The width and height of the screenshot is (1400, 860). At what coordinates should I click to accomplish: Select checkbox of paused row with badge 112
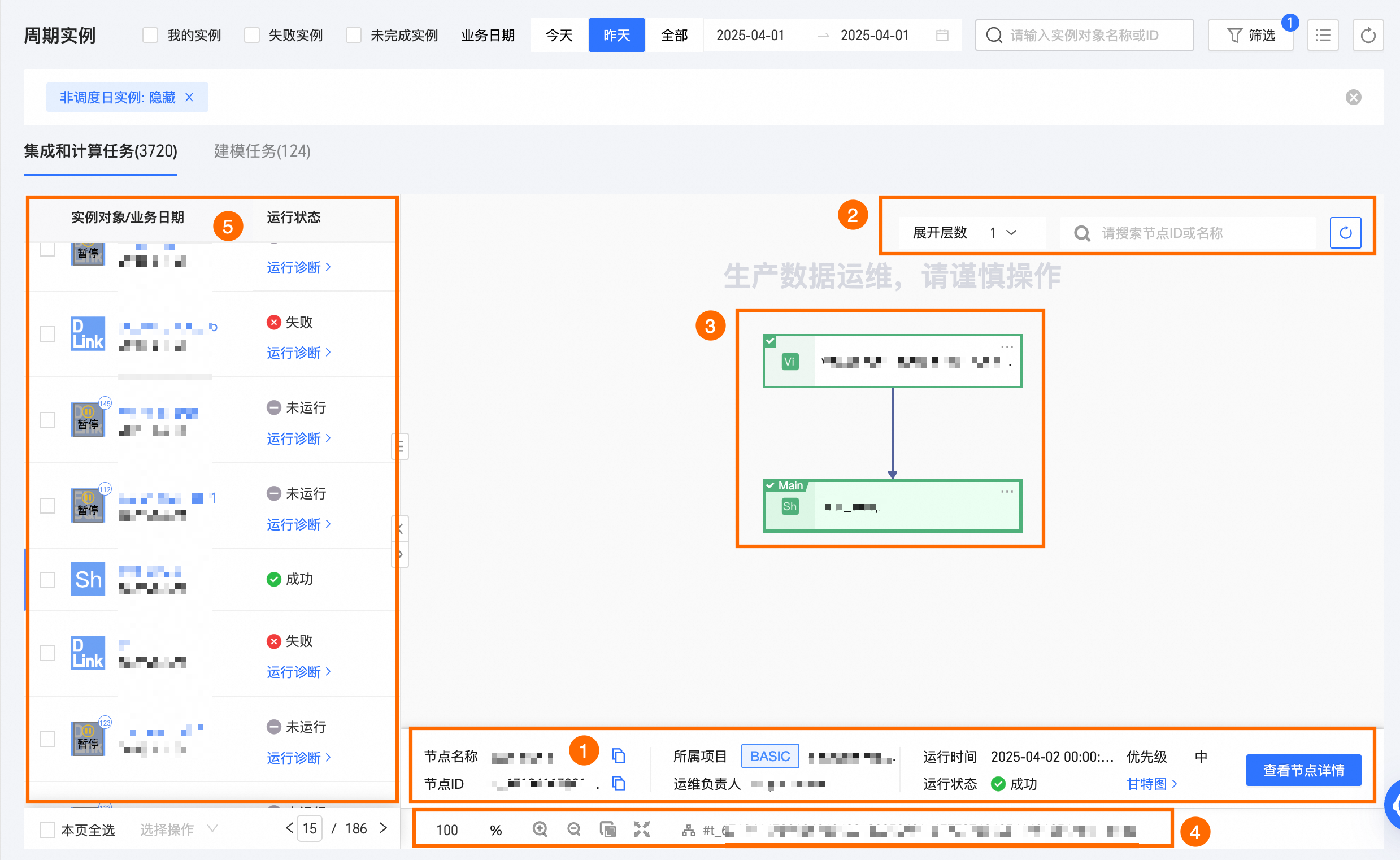click(47, 506)
